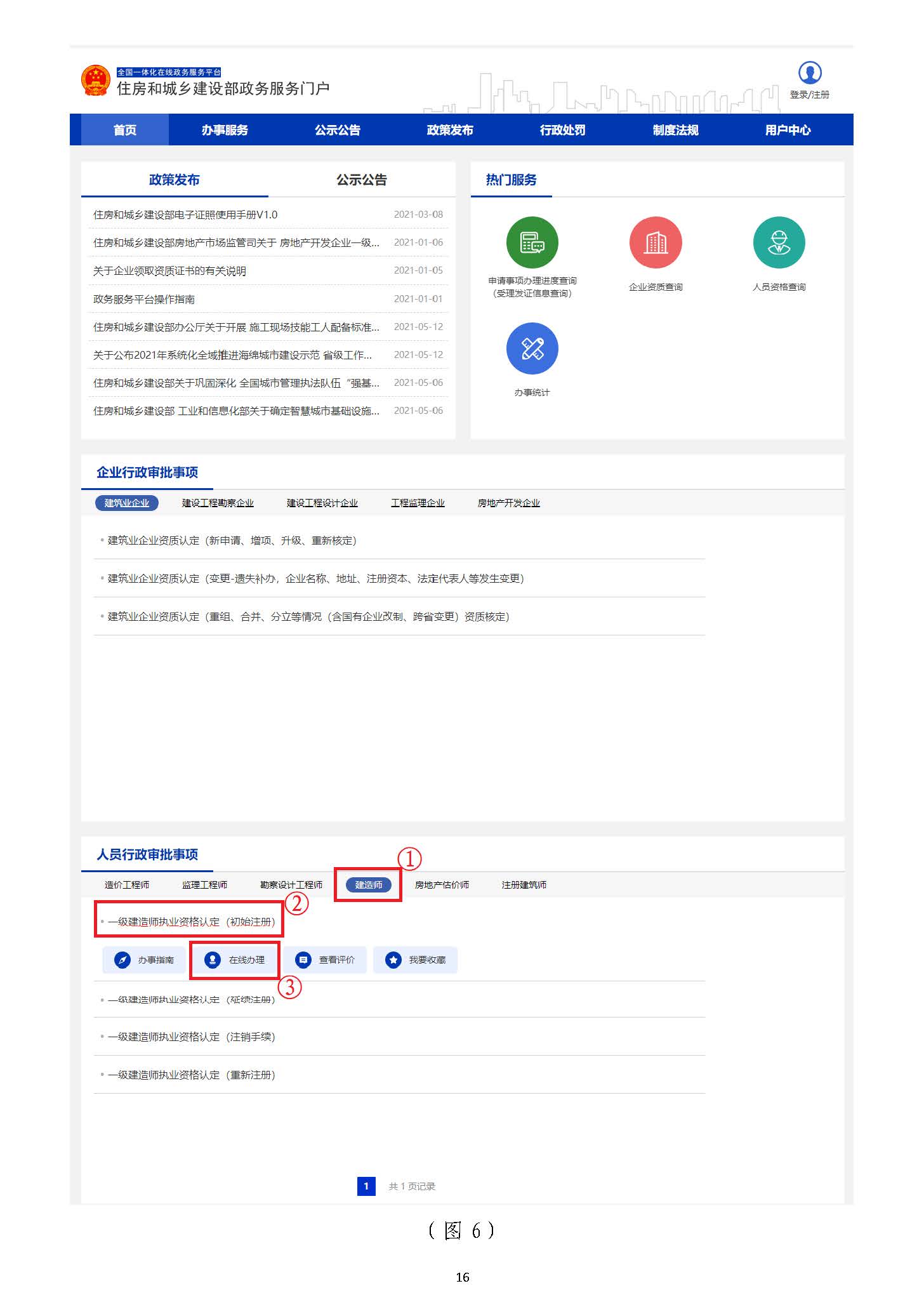Expand 一级建造师执业资格认定 (延续注册) item

191,1000
